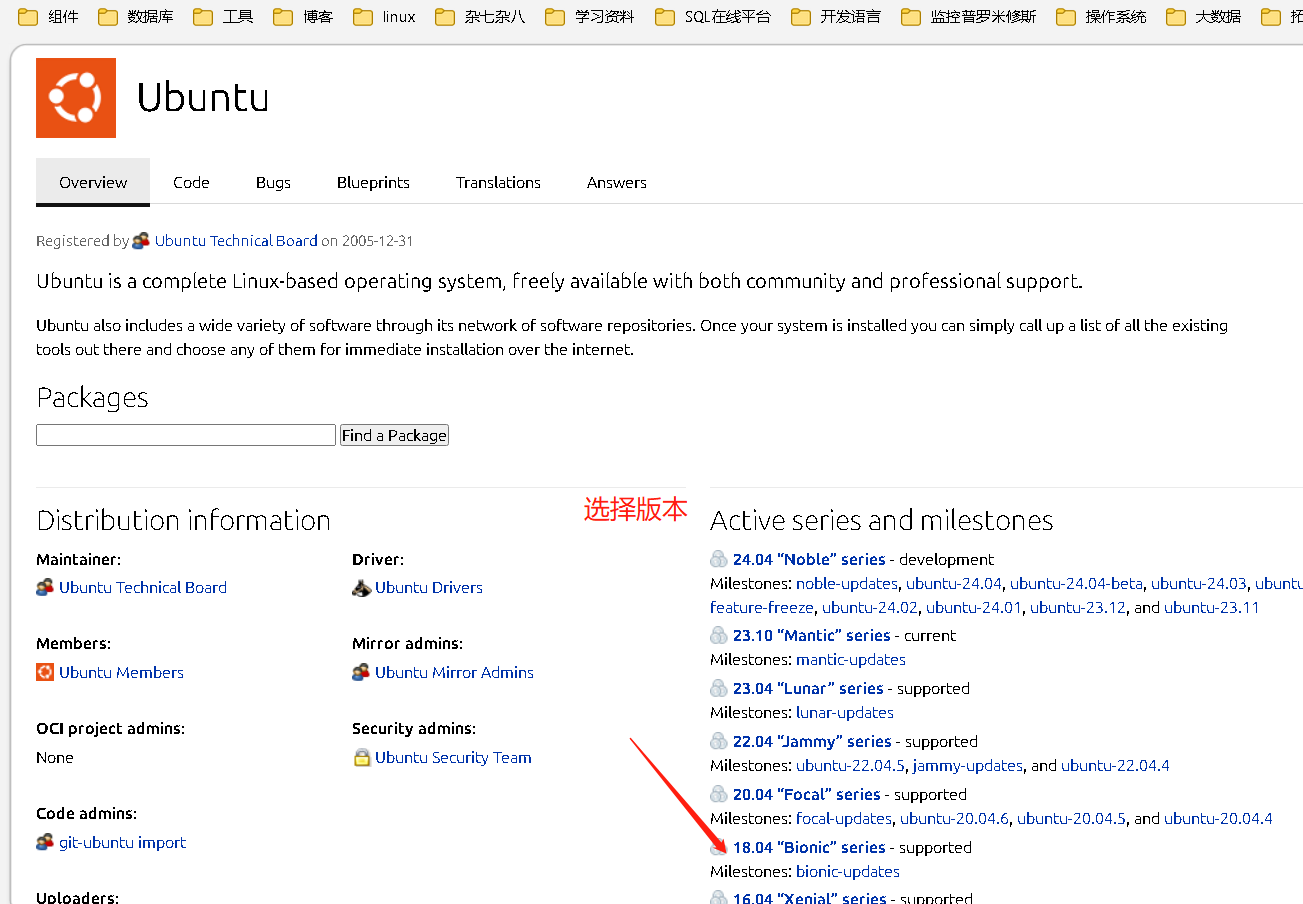This screenshot has width=1303, height=904.
Task: Open the 监控普罗米修斯 bookmark folder
Action: point(969,17)
